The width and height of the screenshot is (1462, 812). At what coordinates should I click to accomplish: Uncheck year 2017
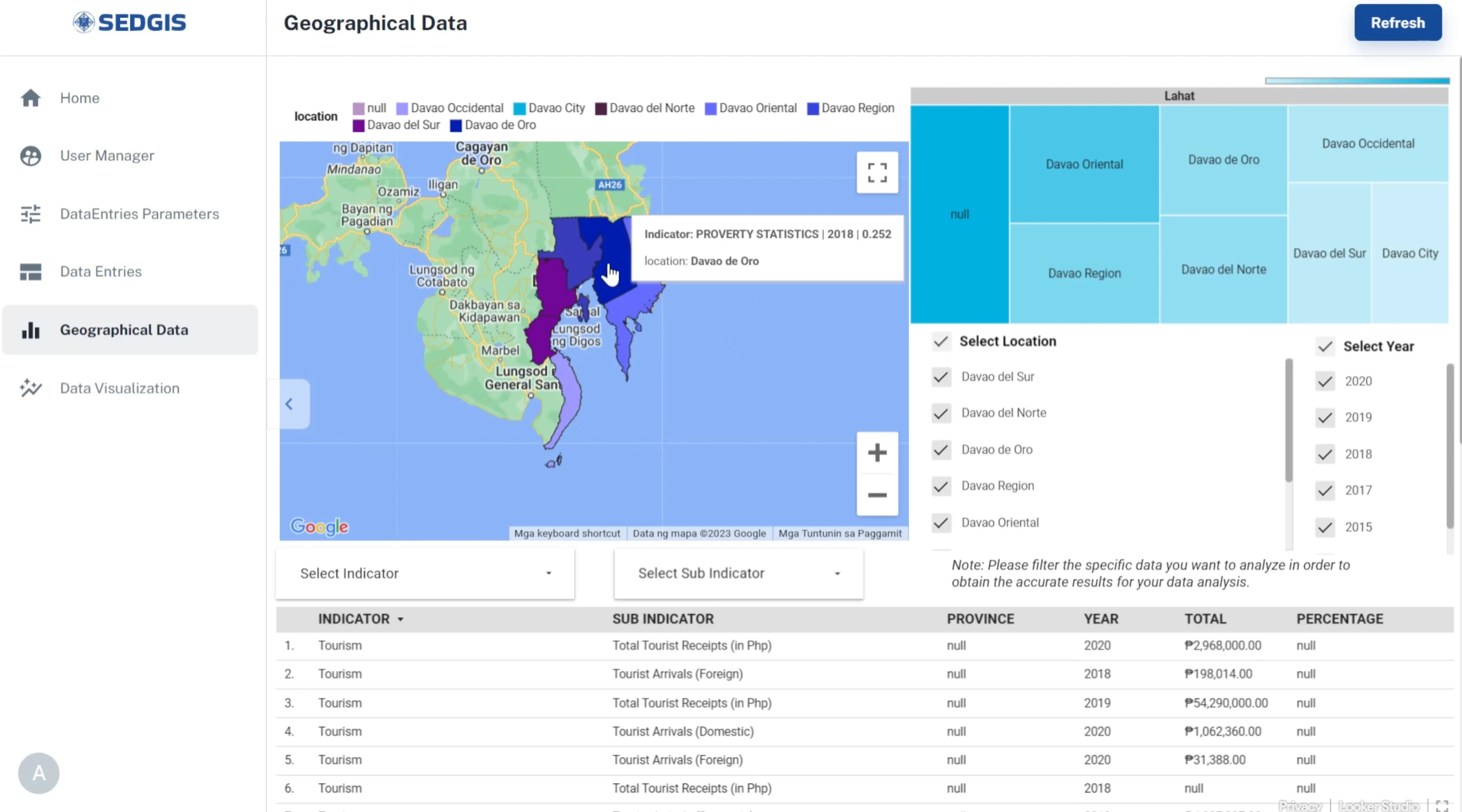coord(1325,490)
